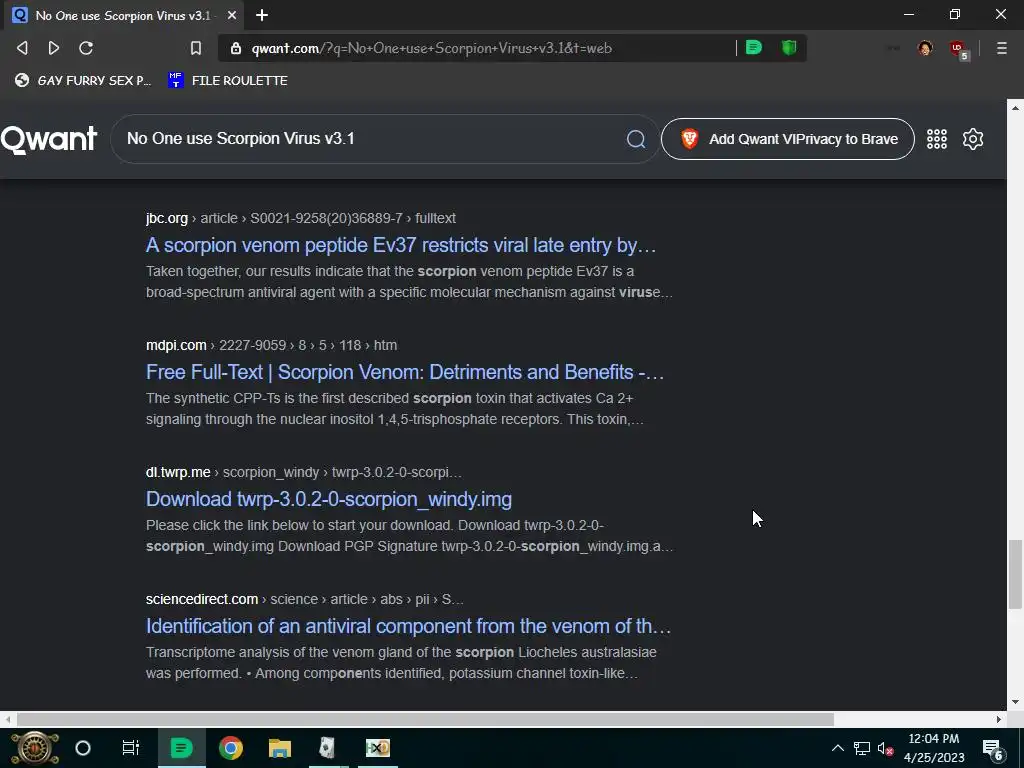Screen dimensions: 1024x768
Task: Open Google Chrome from taskbar
Action: click(x=231, y=748)
